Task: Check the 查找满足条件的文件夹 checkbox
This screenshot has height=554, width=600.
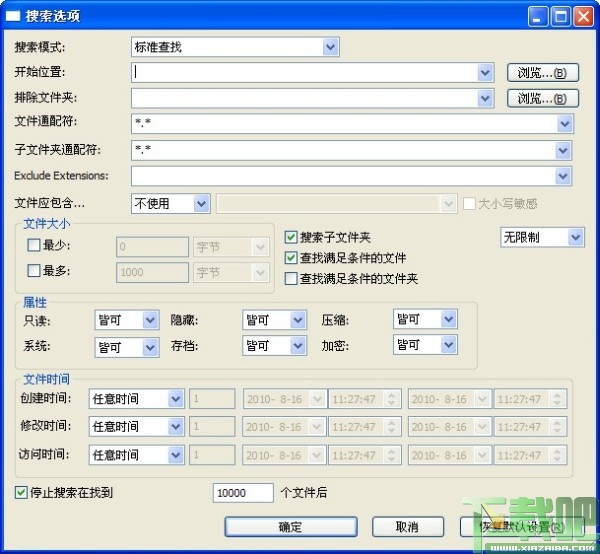Action: (x=291, y=278)
